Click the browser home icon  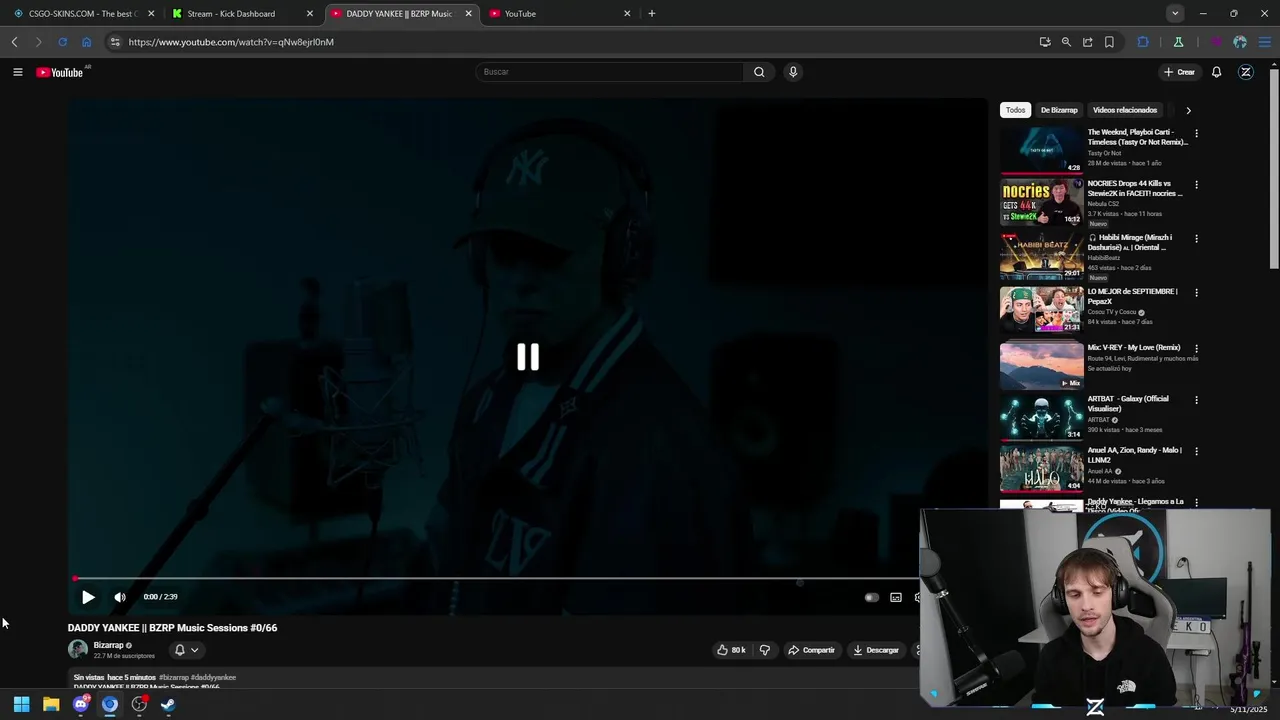coord(86,42)
